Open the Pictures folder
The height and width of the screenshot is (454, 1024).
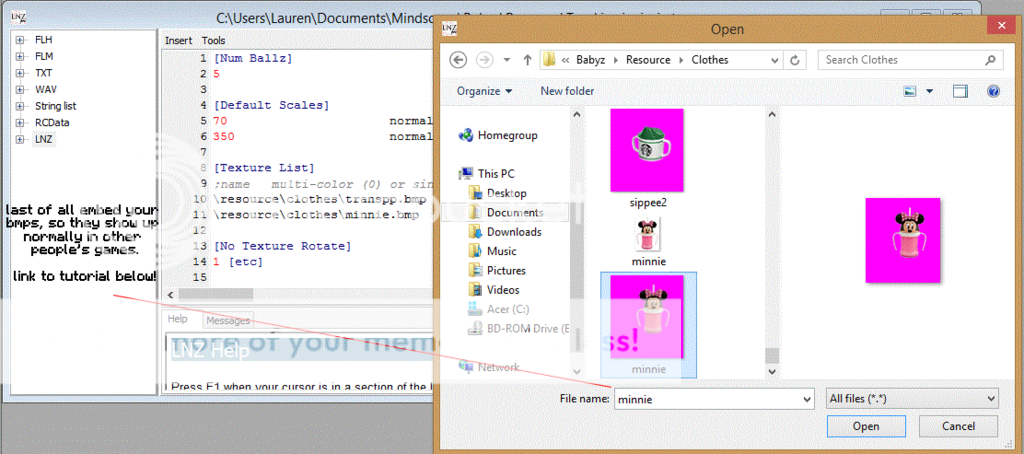pos(497,270)
